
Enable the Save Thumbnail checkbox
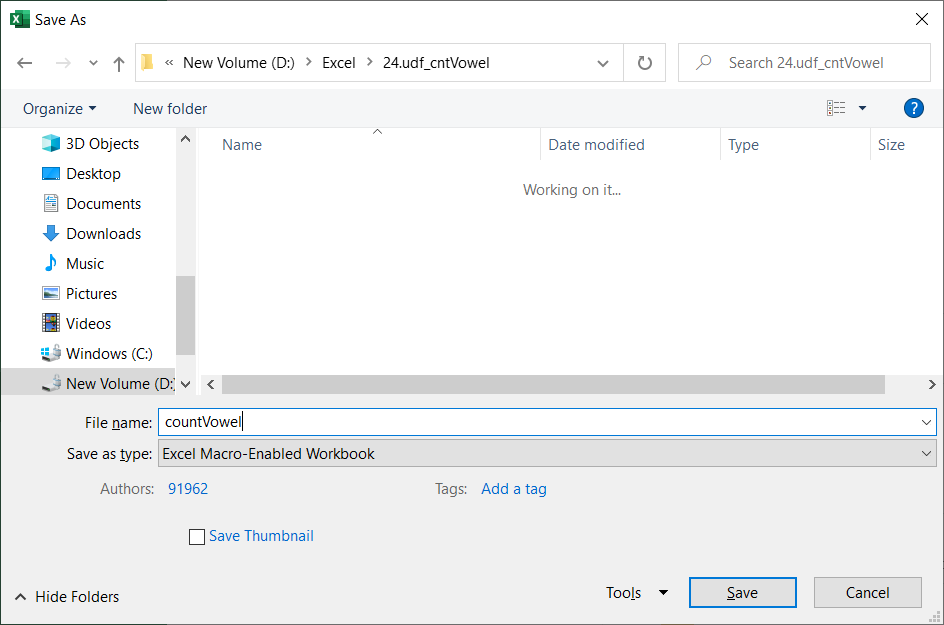click(x=197, y=537)
